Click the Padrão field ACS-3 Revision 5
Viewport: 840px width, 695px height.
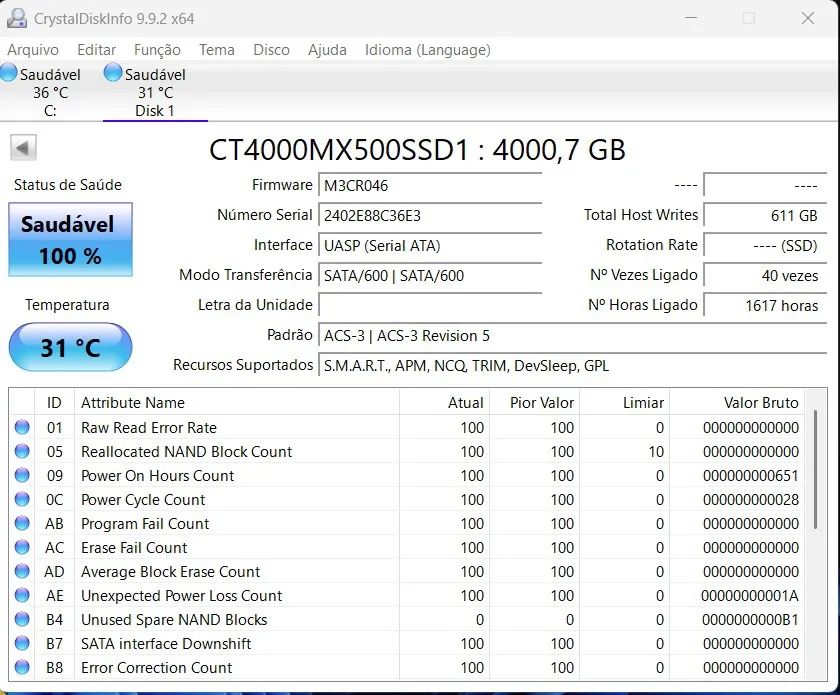pyautogui.click(x=572, y=335)
